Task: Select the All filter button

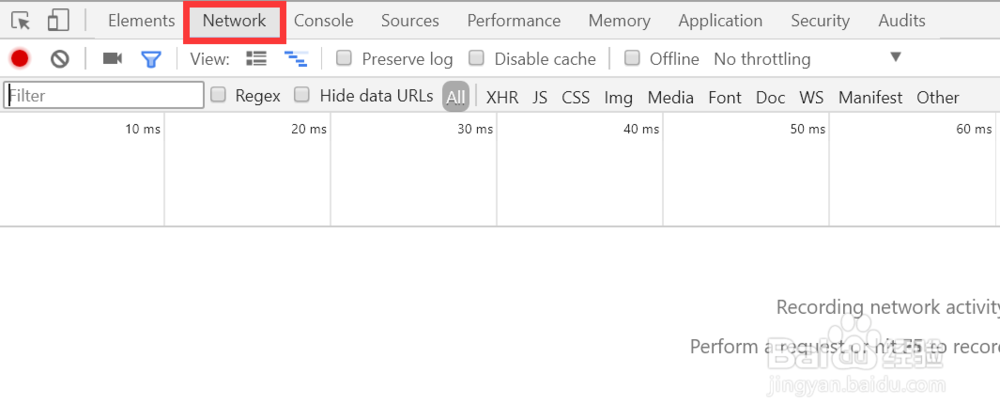Action: pyautogui.click(x=455, y=97)
